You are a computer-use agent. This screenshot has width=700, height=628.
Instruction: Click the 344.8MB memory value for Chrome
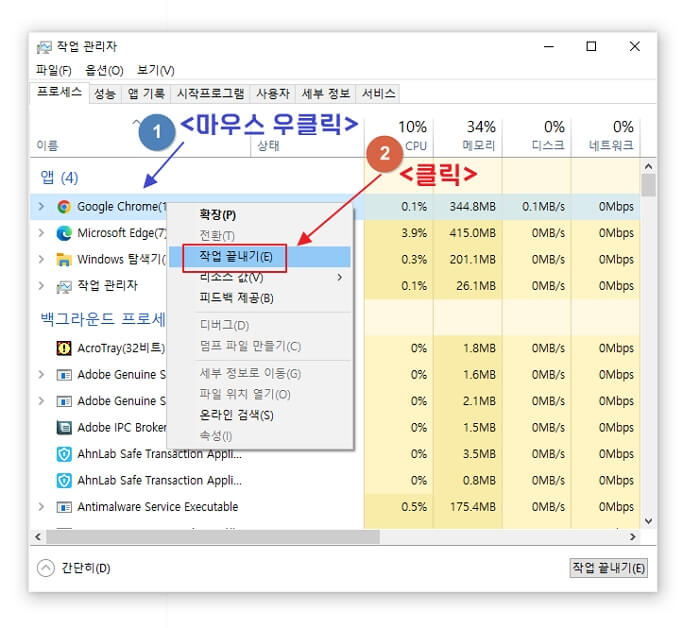[x=472, y=207]
